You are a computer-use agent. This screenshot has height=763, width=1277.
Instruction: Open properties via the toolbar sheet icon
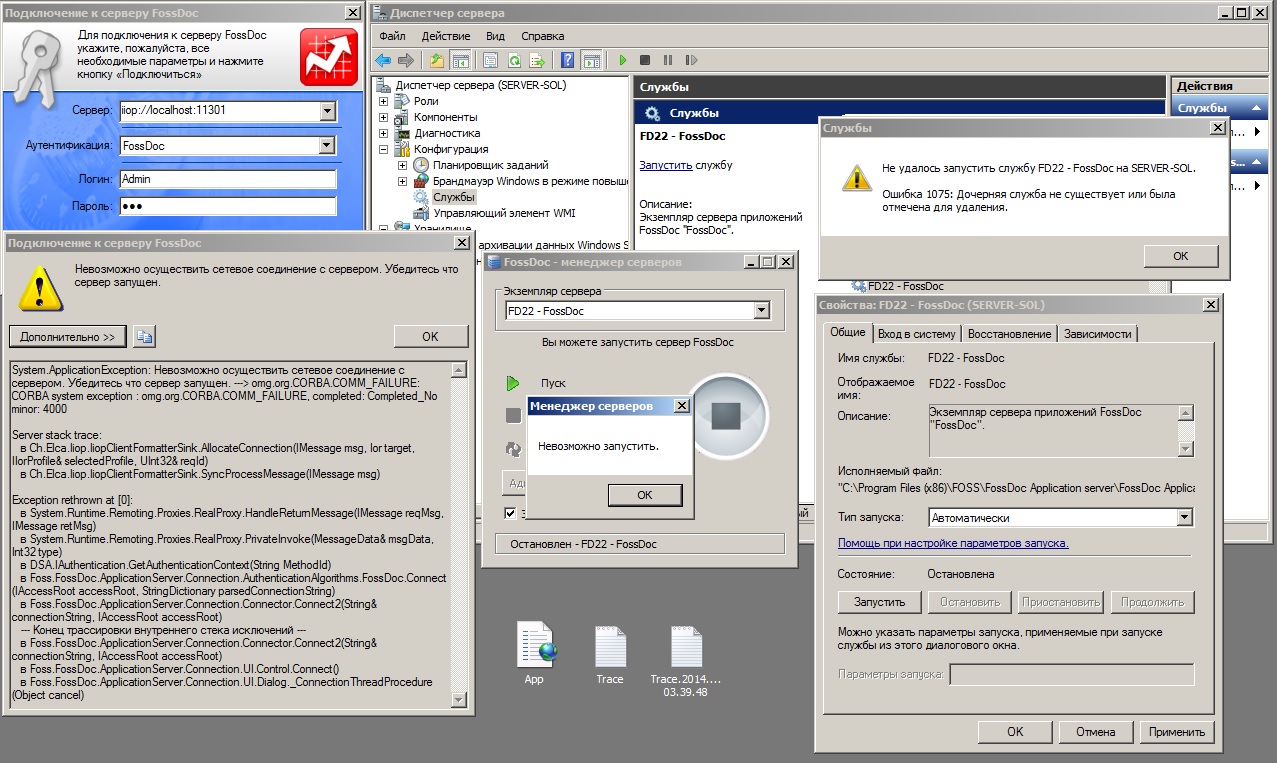click(x=491, y=60)
